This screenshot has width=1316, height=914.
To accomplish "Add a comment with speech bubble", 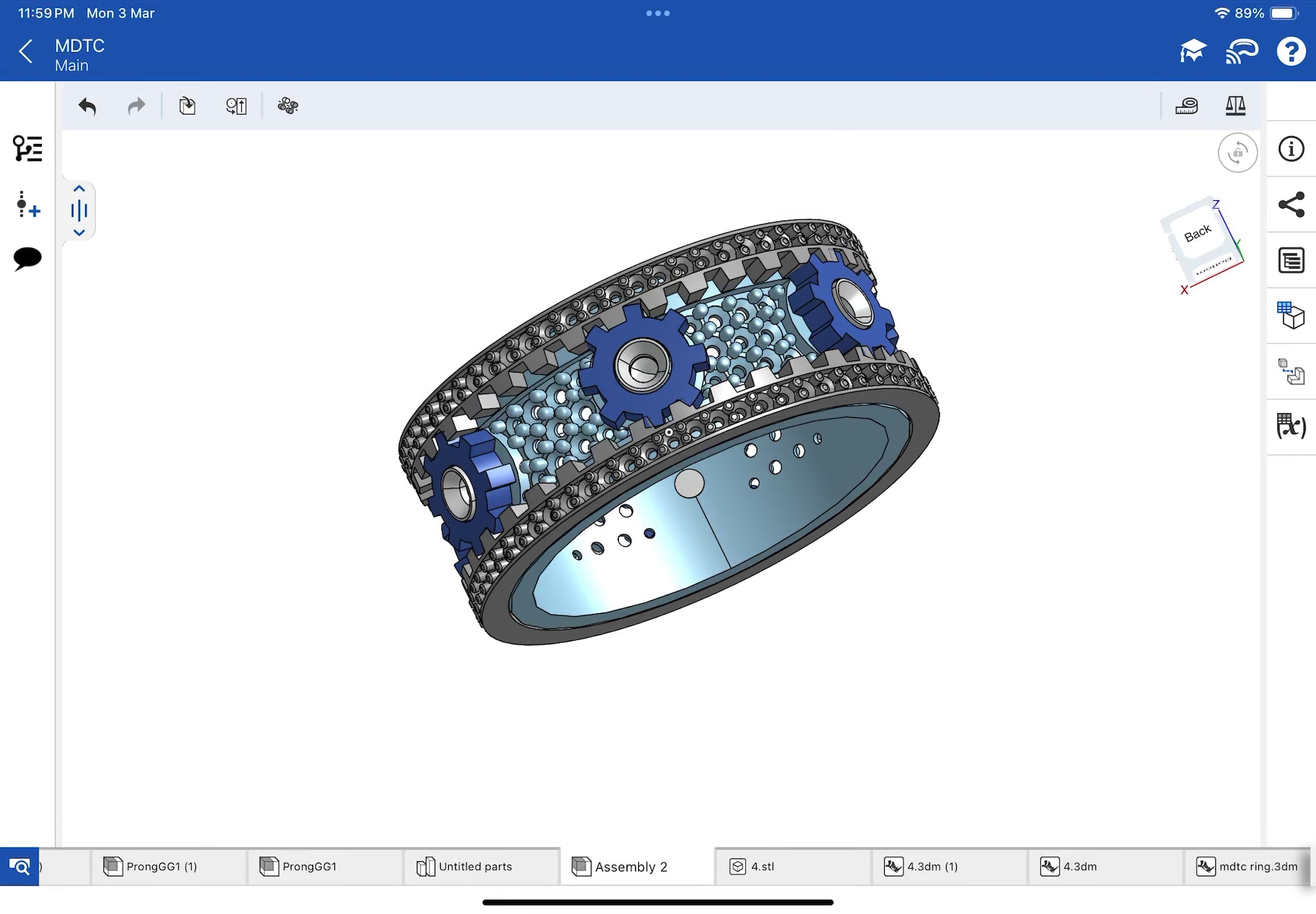I will [27, 259].
